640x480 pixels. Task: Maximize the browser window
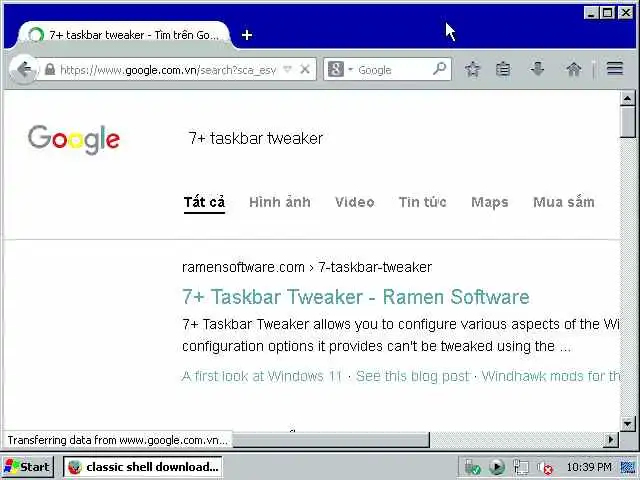click(608, 13)
